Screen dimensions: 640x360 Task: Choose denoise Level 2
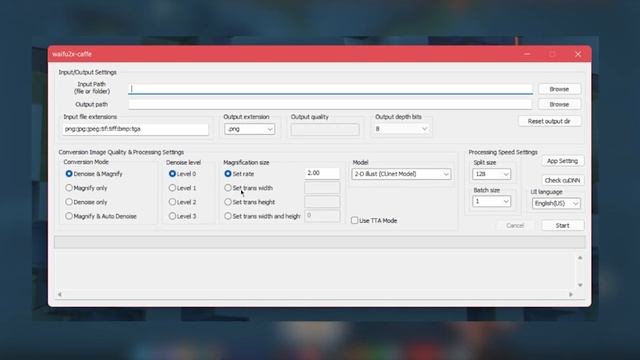tap(182, 202)
